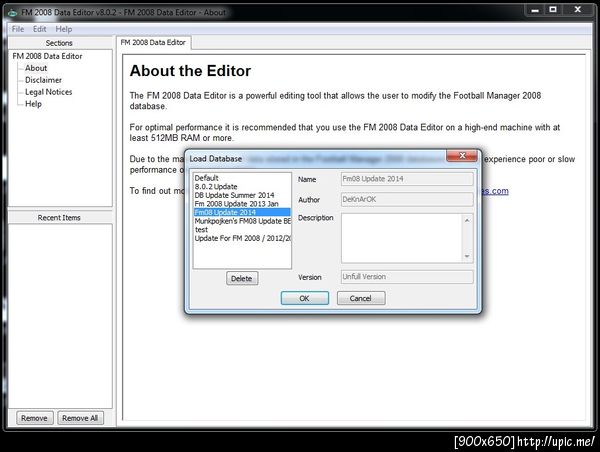Select Munkpojken's FM08 Update entry
The width and height of the screenshot is (600, 452).
tap(242, 221)
